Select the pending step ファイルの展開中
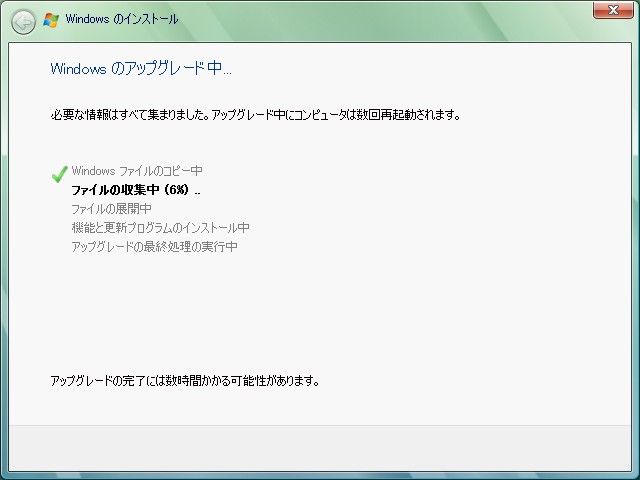Image resolution: width=640 pixels, height=480 pixels. tap(111, 209)
